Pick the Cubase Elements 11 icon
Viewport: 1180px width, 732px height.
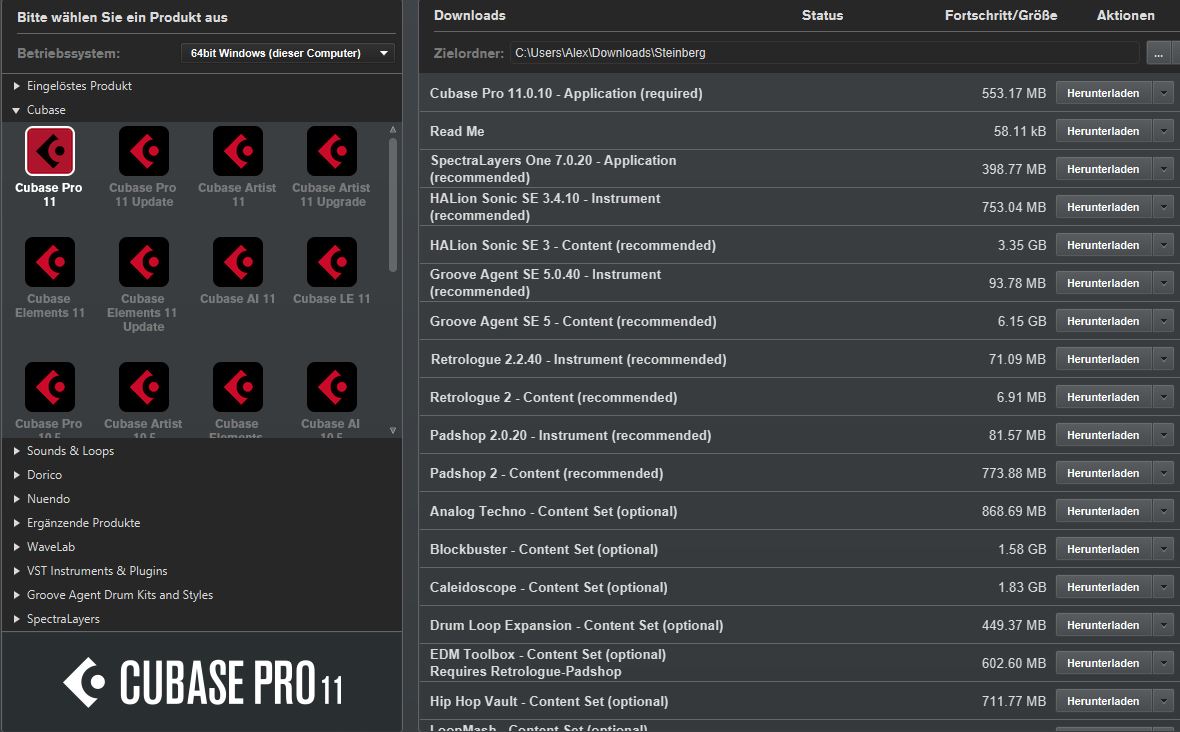pyautogui.click(x=50, y=263)
